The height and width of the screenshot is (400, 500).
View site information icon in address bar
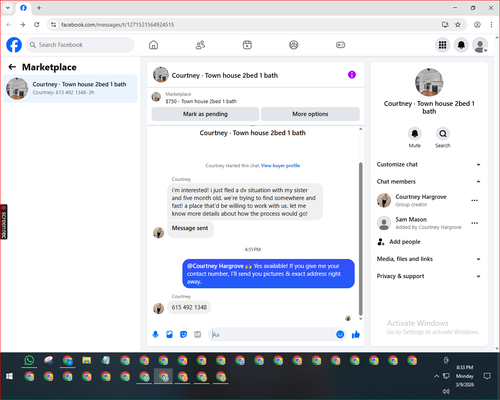click(x=53, y=25)
